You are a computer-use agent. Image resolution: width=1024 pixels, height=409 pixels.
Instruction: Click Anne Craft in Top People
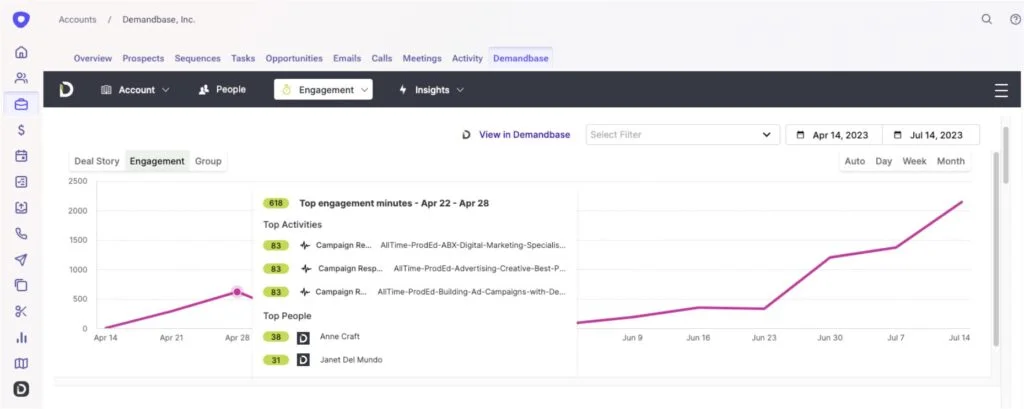pos(340,337)
